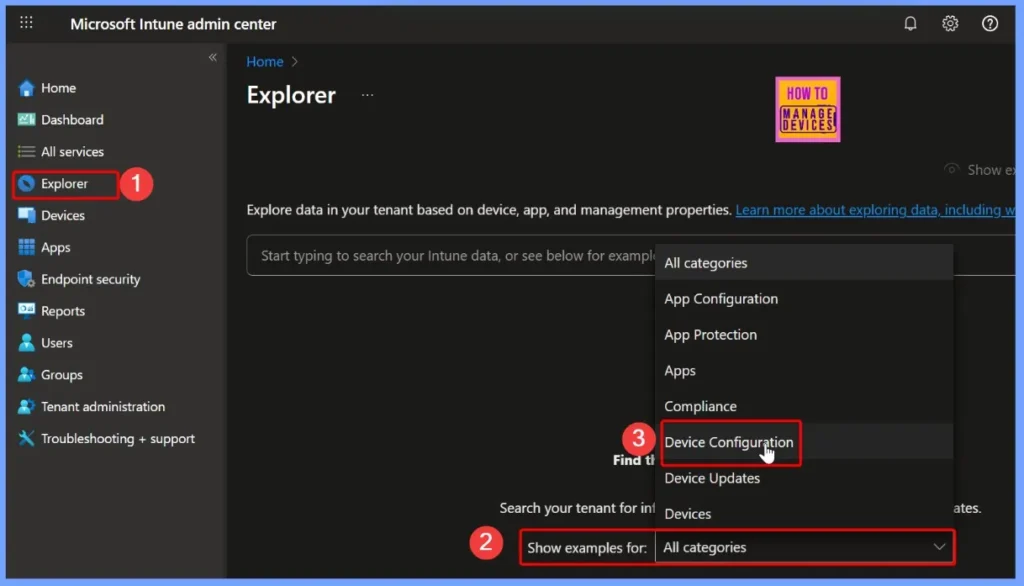Choose Apps in the category dropdown list

pos(804,370)
